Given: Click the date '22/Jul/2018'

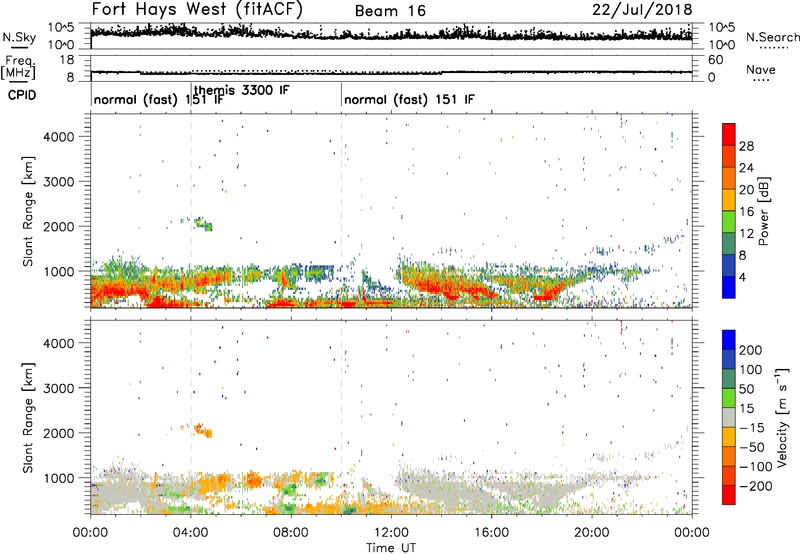Looking at the screenshot, I should click(x=642, y=10).
